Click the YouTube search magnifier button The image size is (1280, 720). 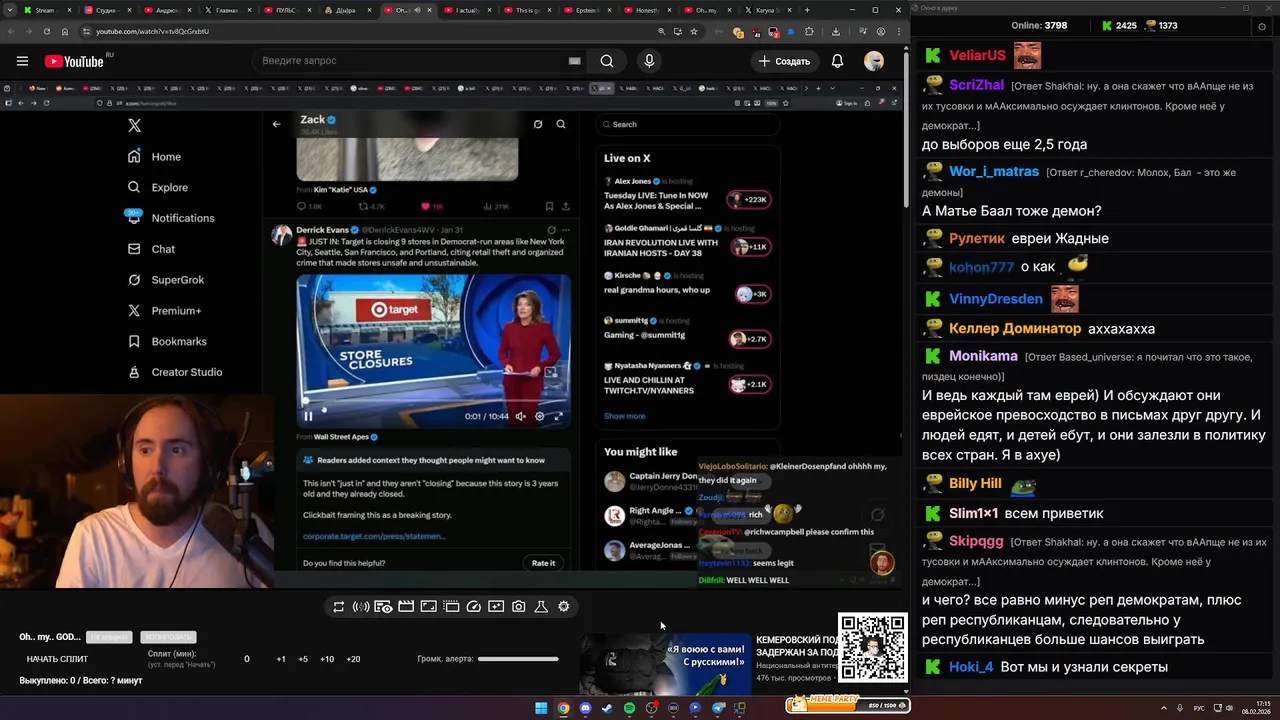pos(607,61)
